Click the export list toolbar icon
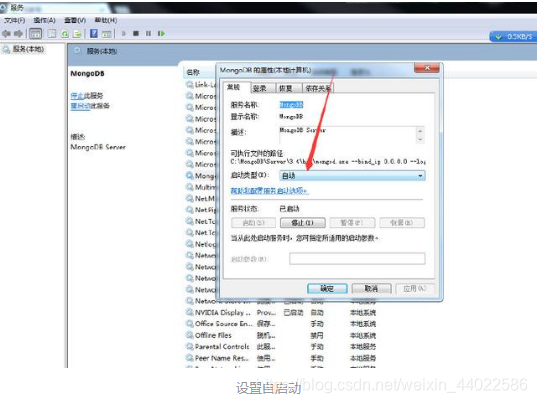Image resolution: width=537 pixels, height=403 pixels. pos(77,34)
